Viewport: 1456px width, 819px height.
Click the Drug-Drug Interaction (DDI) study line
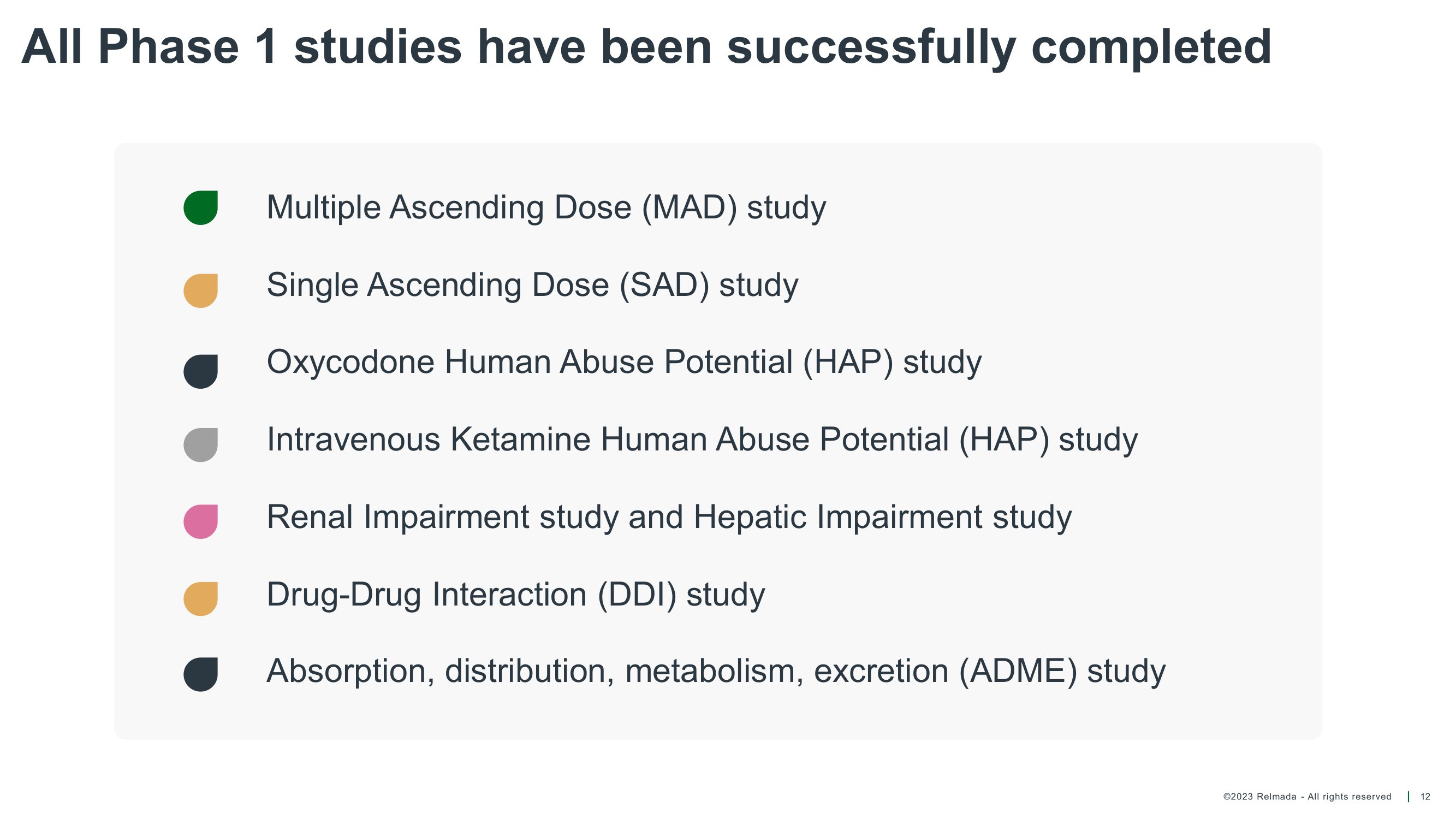pos(515,595)
